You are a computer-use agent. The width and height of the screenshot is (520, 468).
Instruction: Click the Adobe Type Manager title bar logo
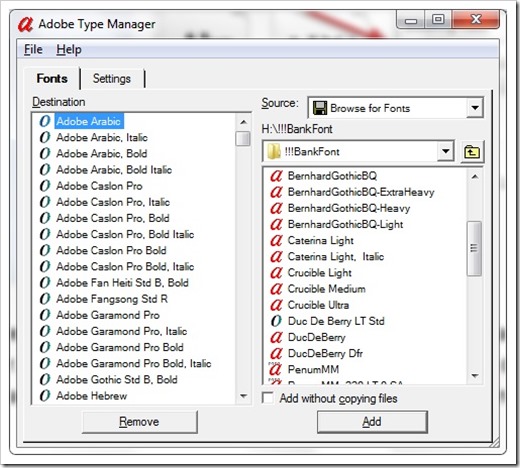coord(25,24)
